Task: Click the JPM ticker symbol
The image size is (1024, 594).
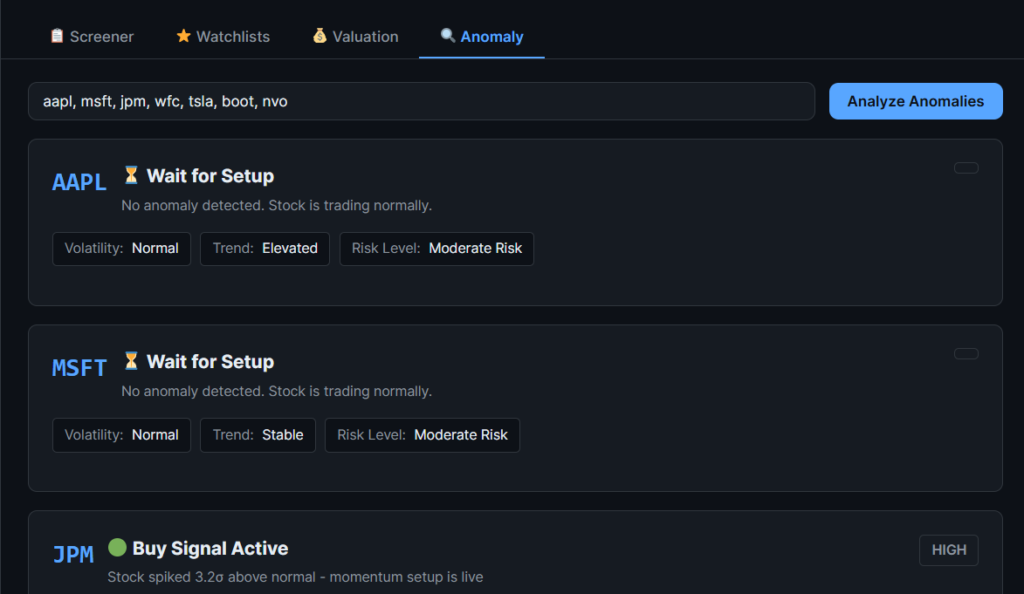Action: pos(73,554)
